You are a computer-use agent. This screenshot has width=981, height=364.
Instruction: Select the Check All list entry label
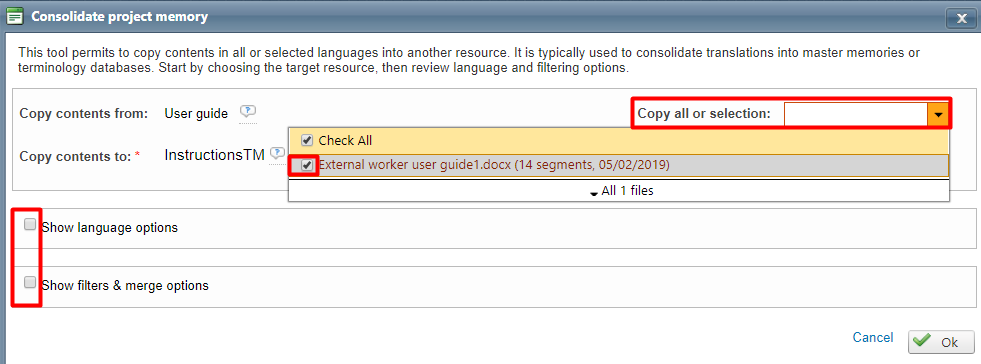[x=345, y=141]
